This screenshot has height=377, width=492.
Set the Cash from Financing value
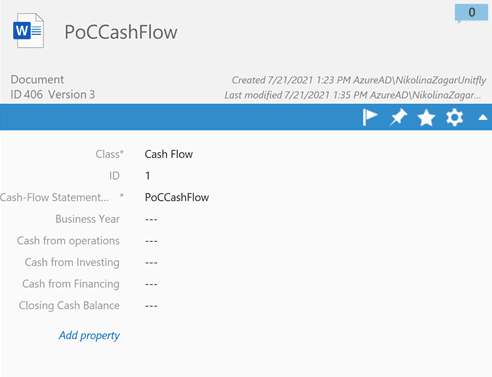click(x=151, y=284)
